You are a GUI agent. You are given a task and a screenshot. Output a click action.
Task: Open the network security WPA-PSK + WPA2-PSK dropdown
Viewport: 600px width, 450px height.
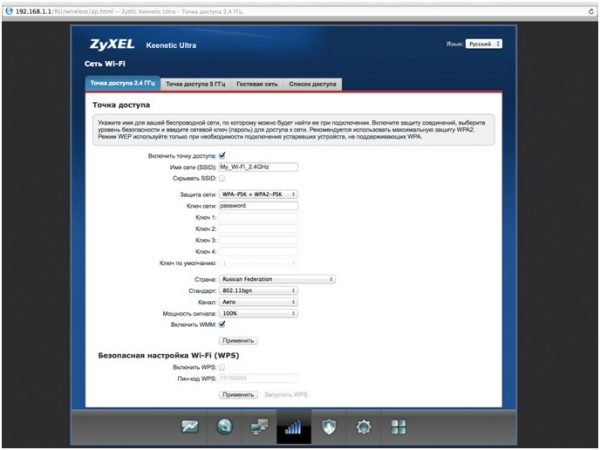coord(258,194)
